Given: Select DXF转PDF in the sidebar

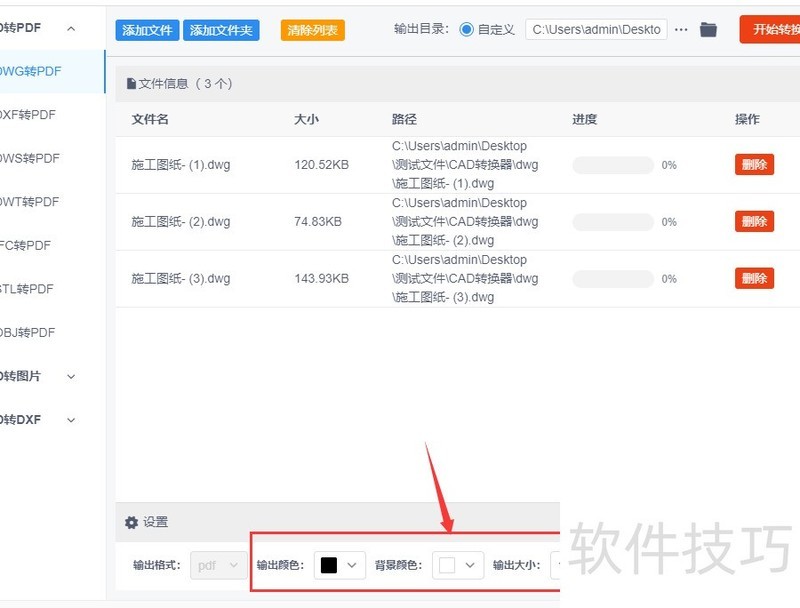Looking at the screenshot, I should (28, 115).
